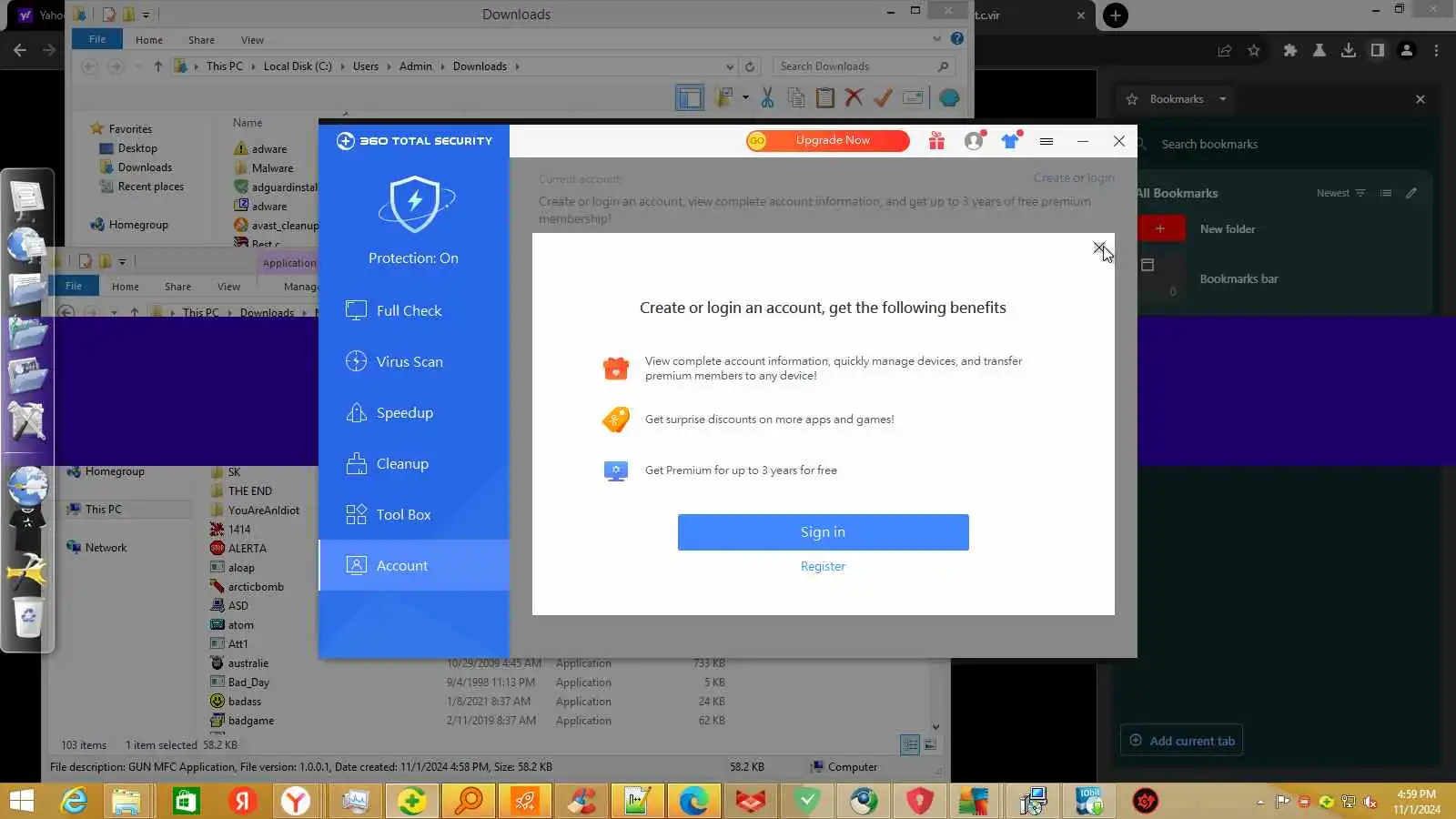This screenshot has height=819, width=1456.
Task: Close the account benefits dialog
Action: click(x=1099, y=248)
